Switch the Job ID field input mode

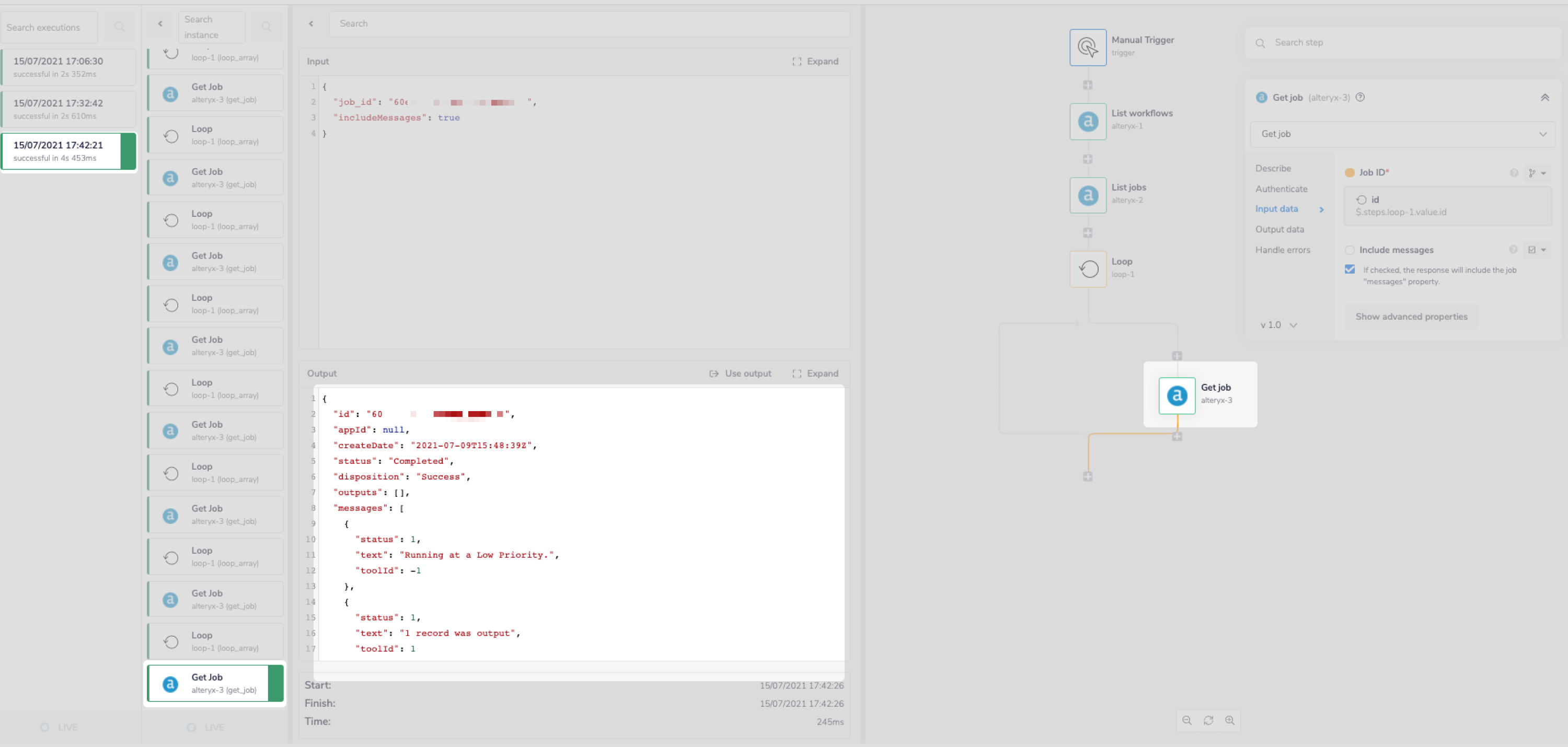[x=1534, y=173]
